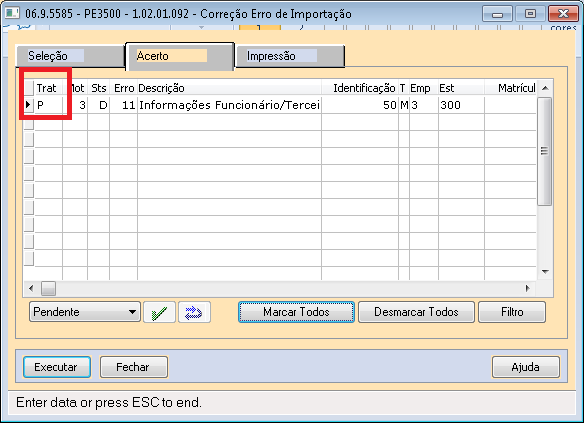Click the Fechar button
This screenshot has width=584, height=423.
click(x=134, y=367)
